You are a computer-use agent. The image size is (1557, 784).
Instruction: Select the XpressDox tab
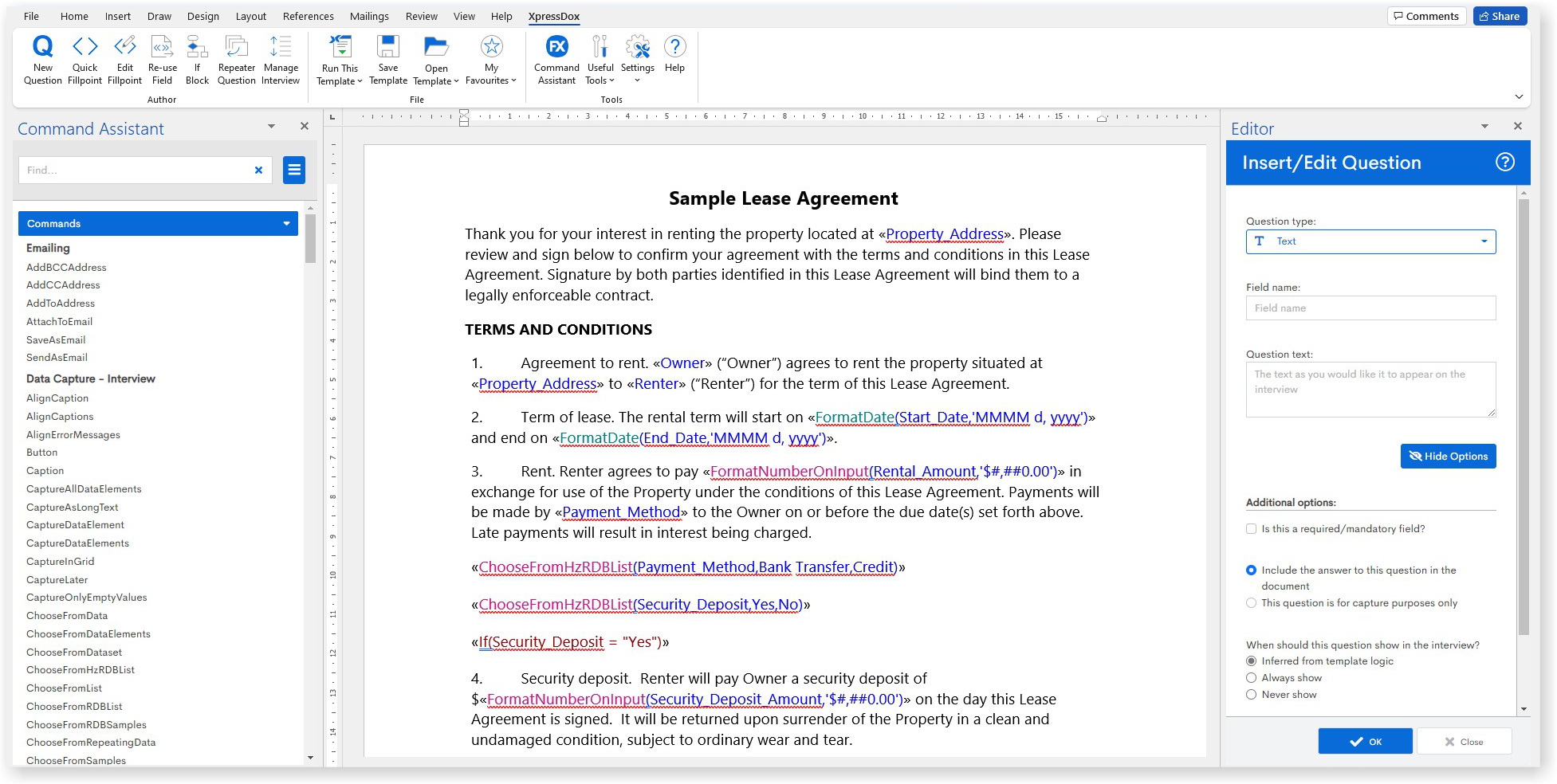coord(554,16)
